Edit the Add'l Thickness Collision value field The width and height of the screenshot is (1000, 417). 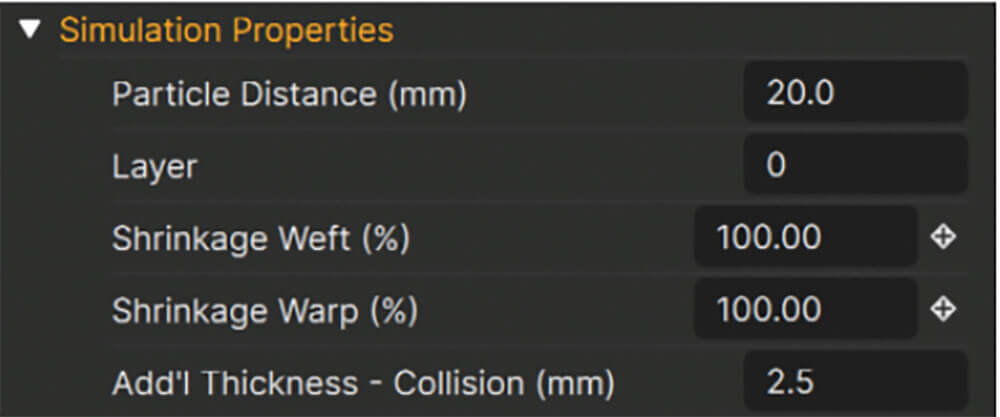[855, 381]
